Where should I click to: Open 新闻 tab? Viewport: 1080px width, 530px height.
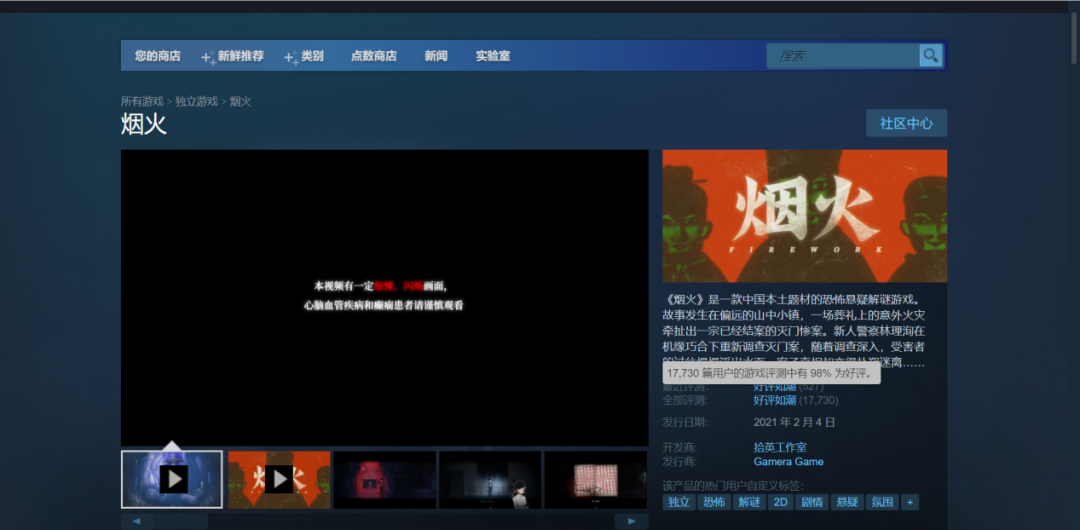coord(436,57)
